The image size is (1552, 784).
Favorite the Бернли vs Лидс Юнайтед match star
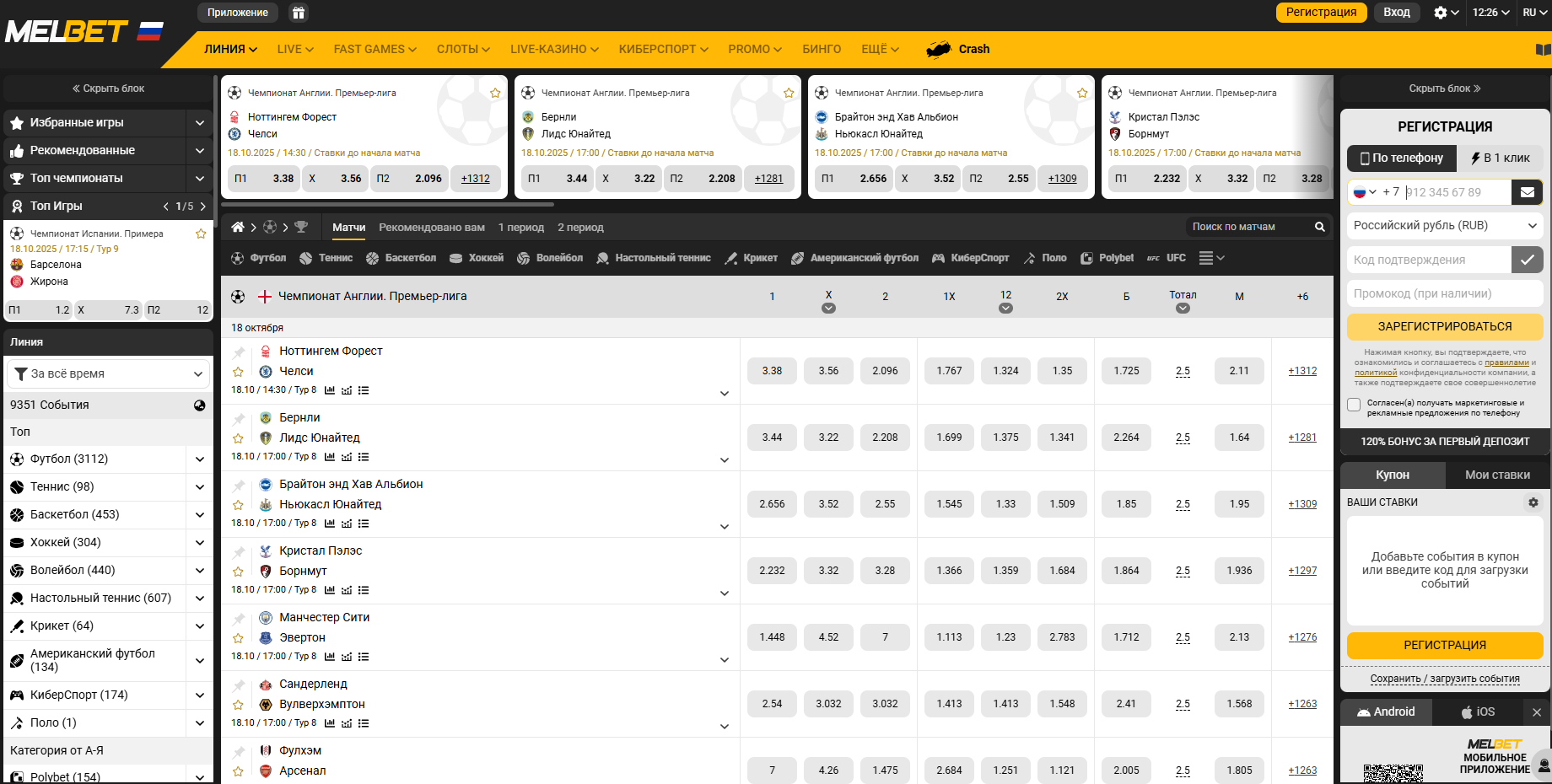click(238, 438)
